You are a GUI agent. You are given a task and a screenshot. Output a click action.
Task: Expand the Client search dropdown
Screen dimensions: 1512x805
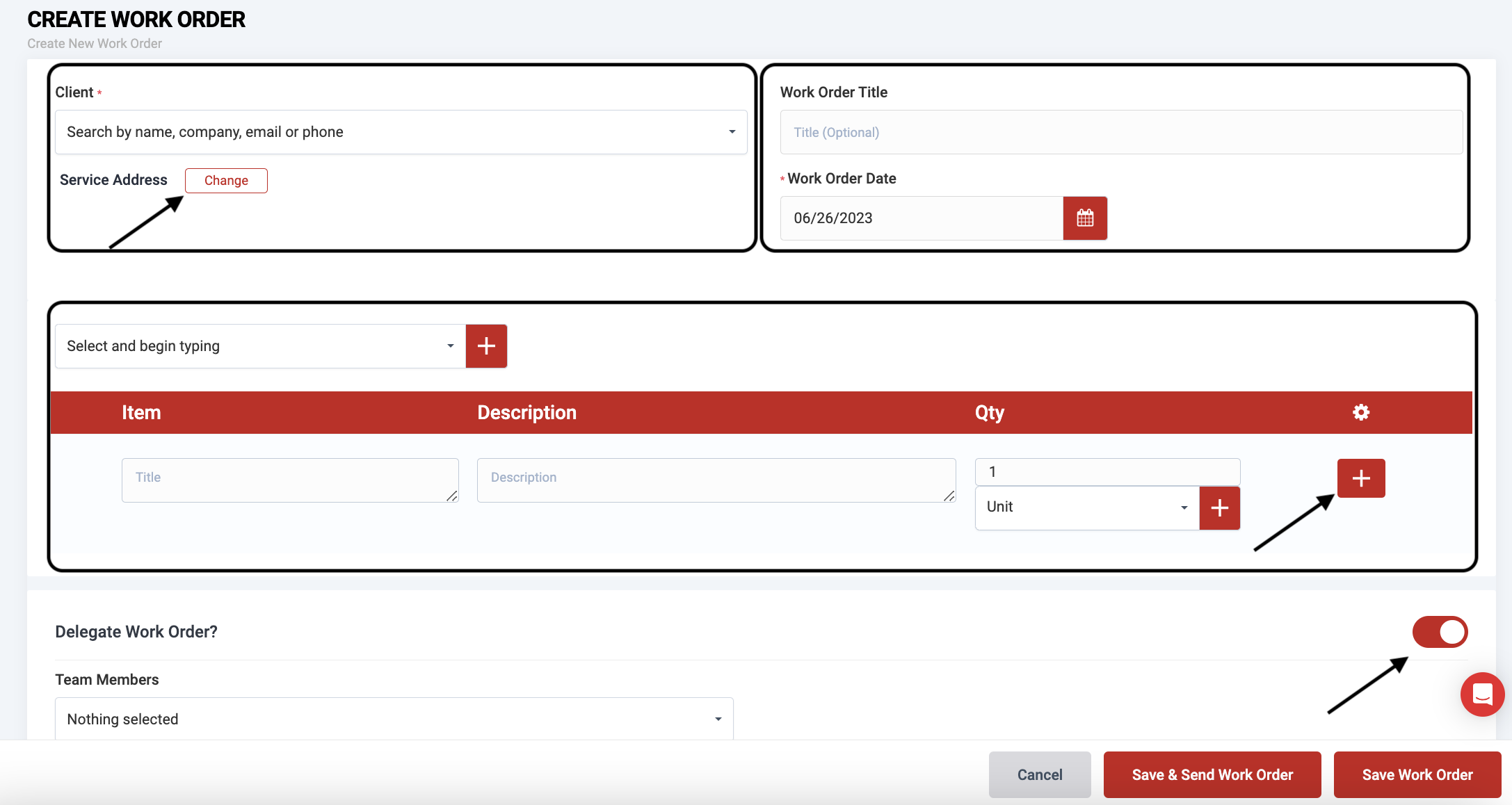(x=401, y=132)
